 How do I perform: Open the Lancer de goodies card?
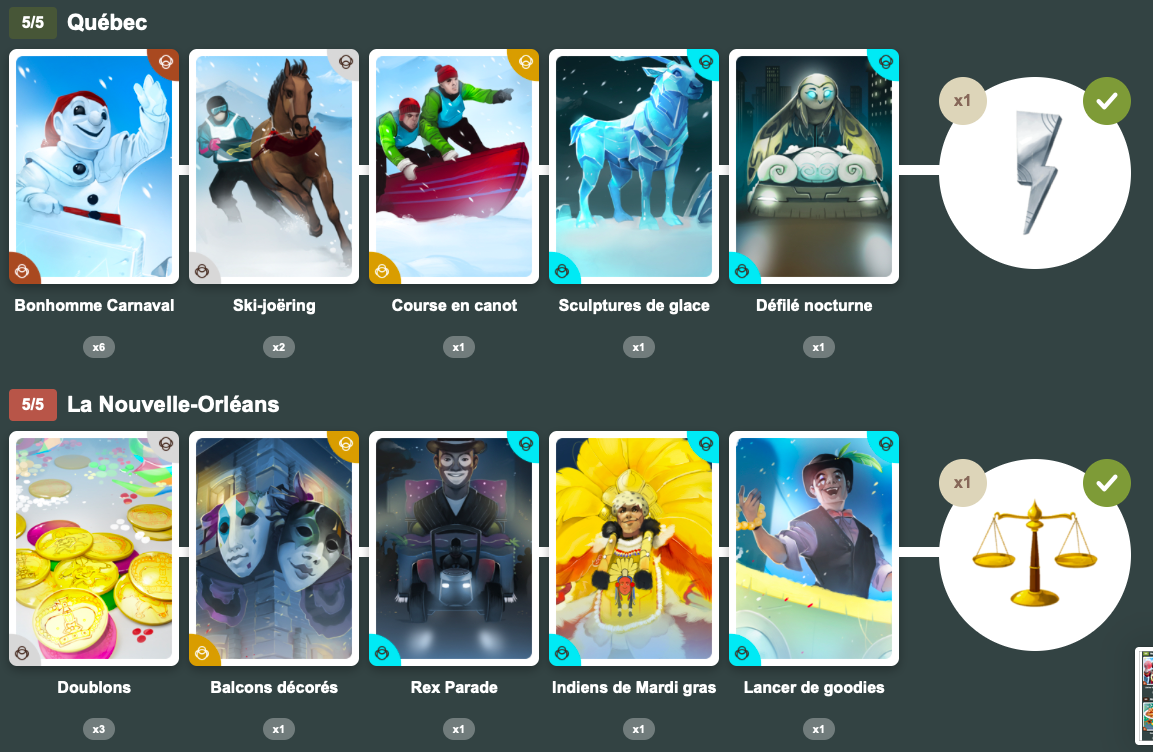pos(814,549)
